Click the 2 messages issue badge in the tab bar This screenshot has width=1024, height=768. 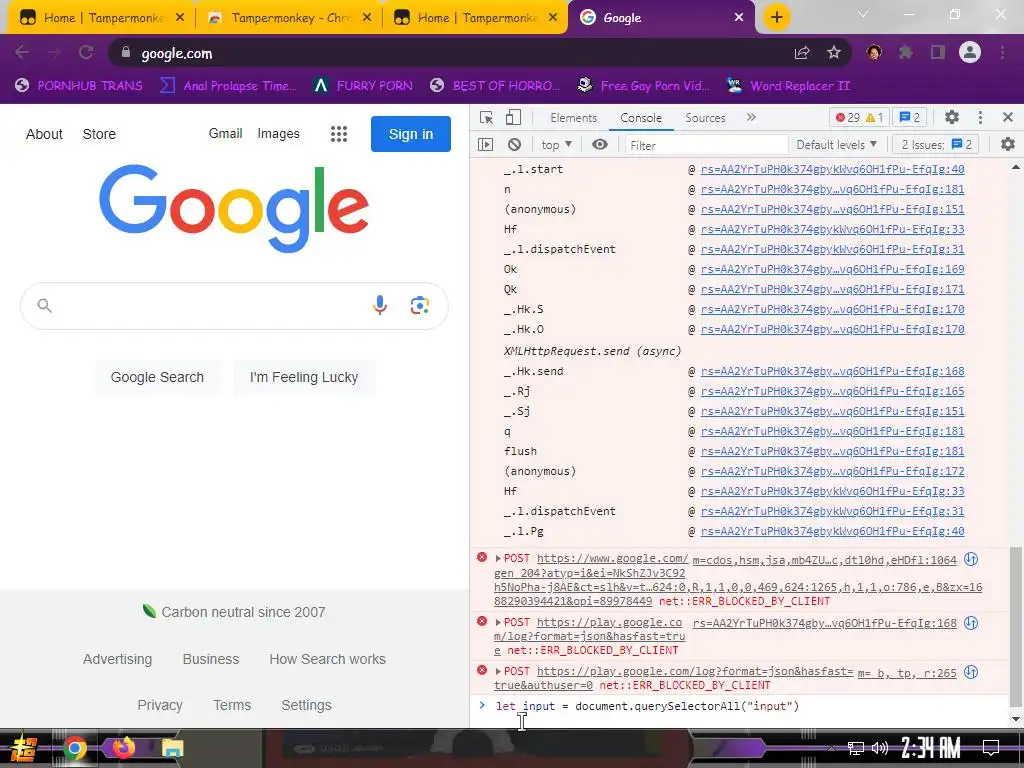(910, 118)
